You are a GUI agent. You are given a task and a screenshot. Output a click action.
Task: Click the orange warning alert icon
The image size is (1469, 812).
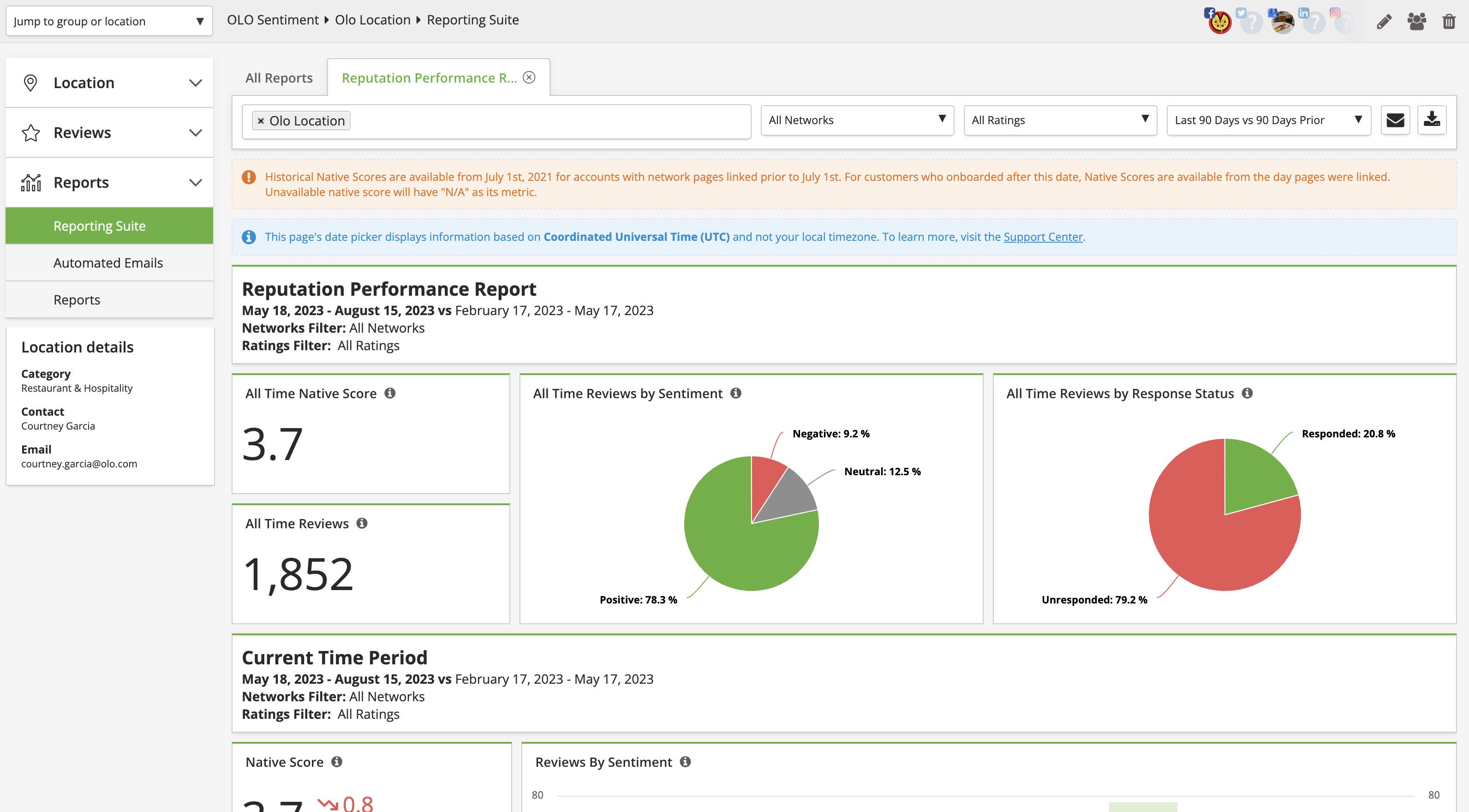click(x=249, y=177)
